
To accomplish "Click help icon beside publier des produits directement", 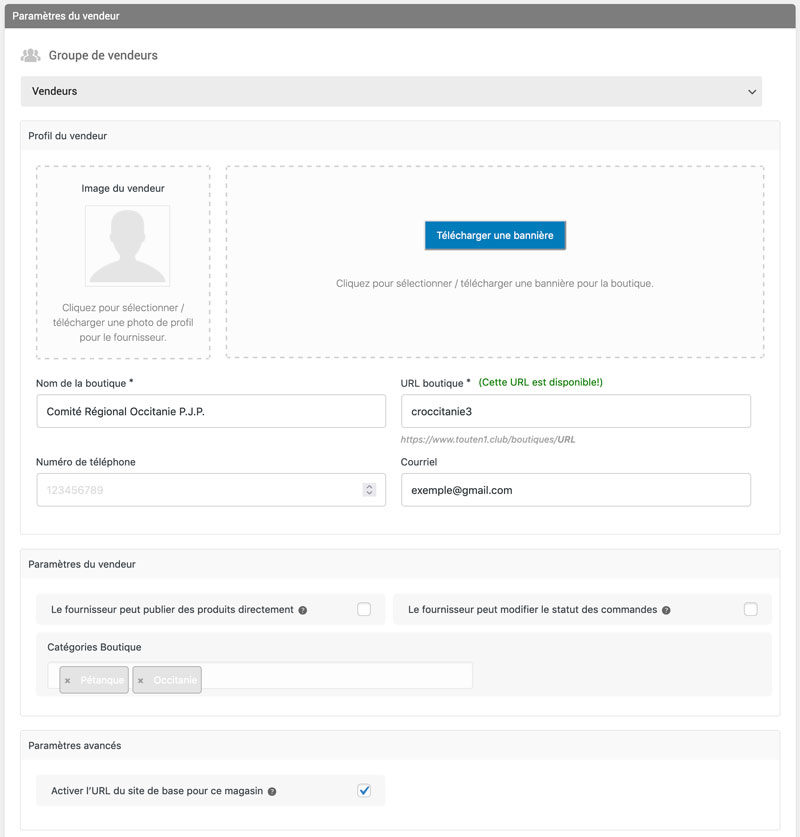I will (x=303, y=610).
